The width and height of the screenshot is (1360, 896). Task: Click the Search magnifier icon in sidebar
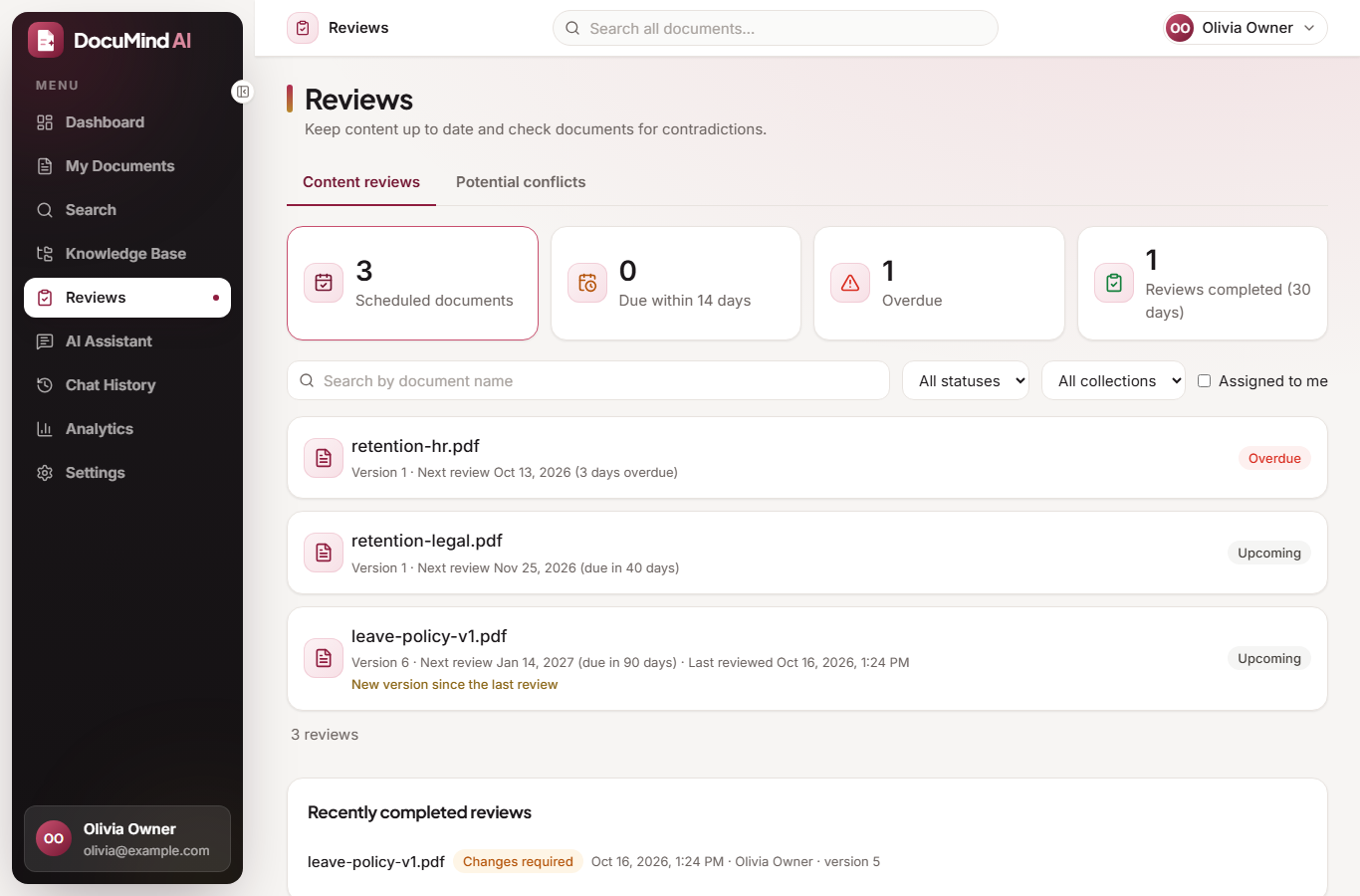pos(45,210)
